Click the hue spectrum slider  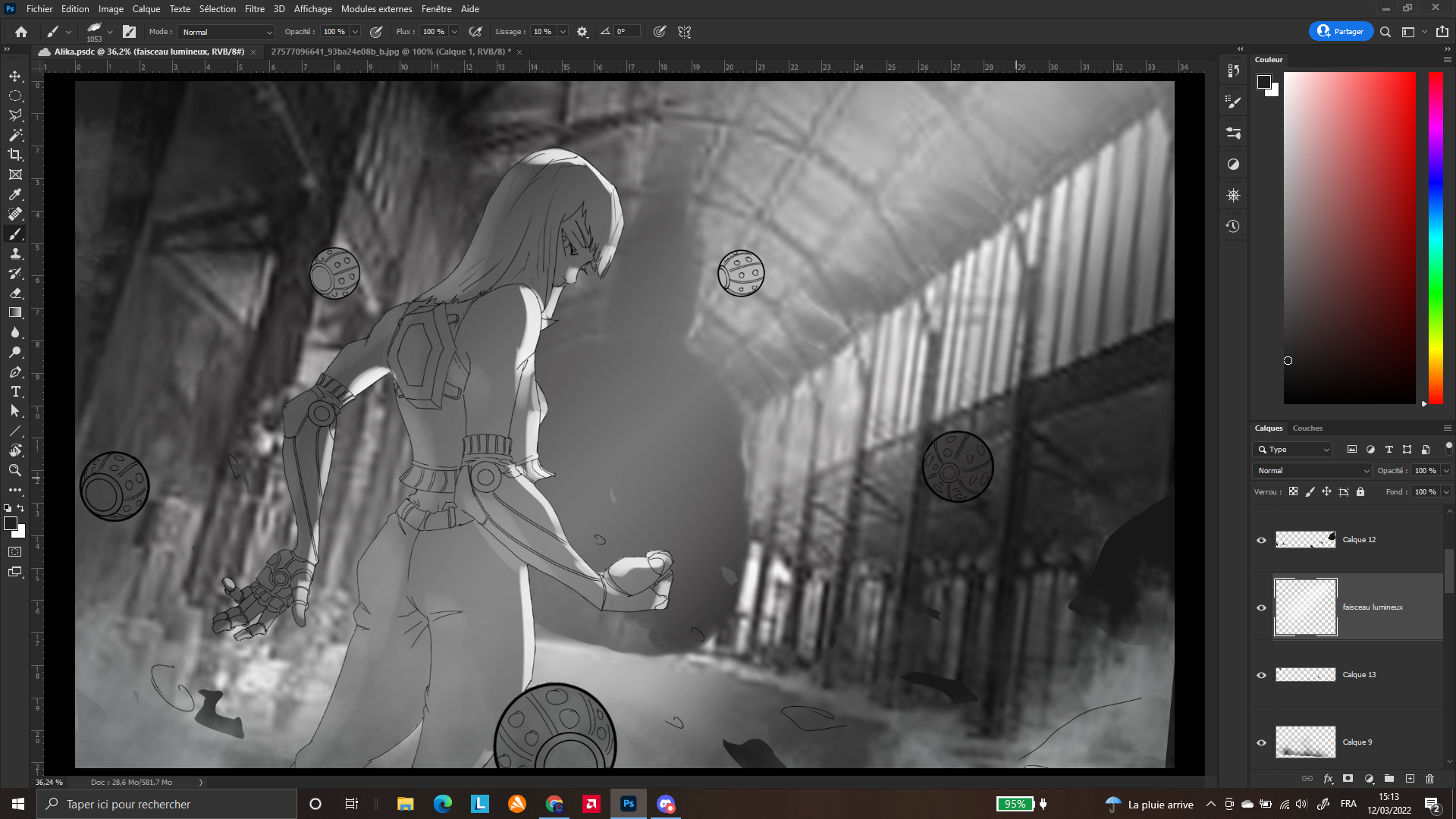click(1436, 238)
